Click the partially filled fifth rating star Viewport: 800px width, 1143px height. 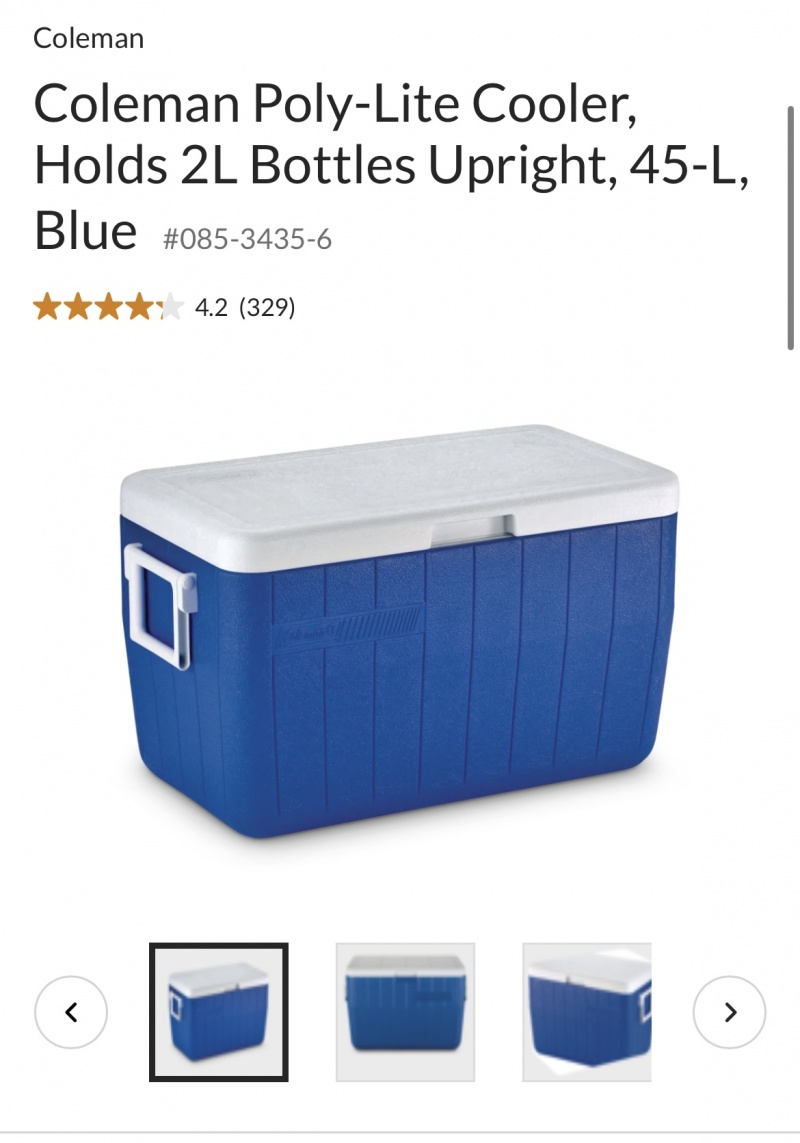(169, 307)
